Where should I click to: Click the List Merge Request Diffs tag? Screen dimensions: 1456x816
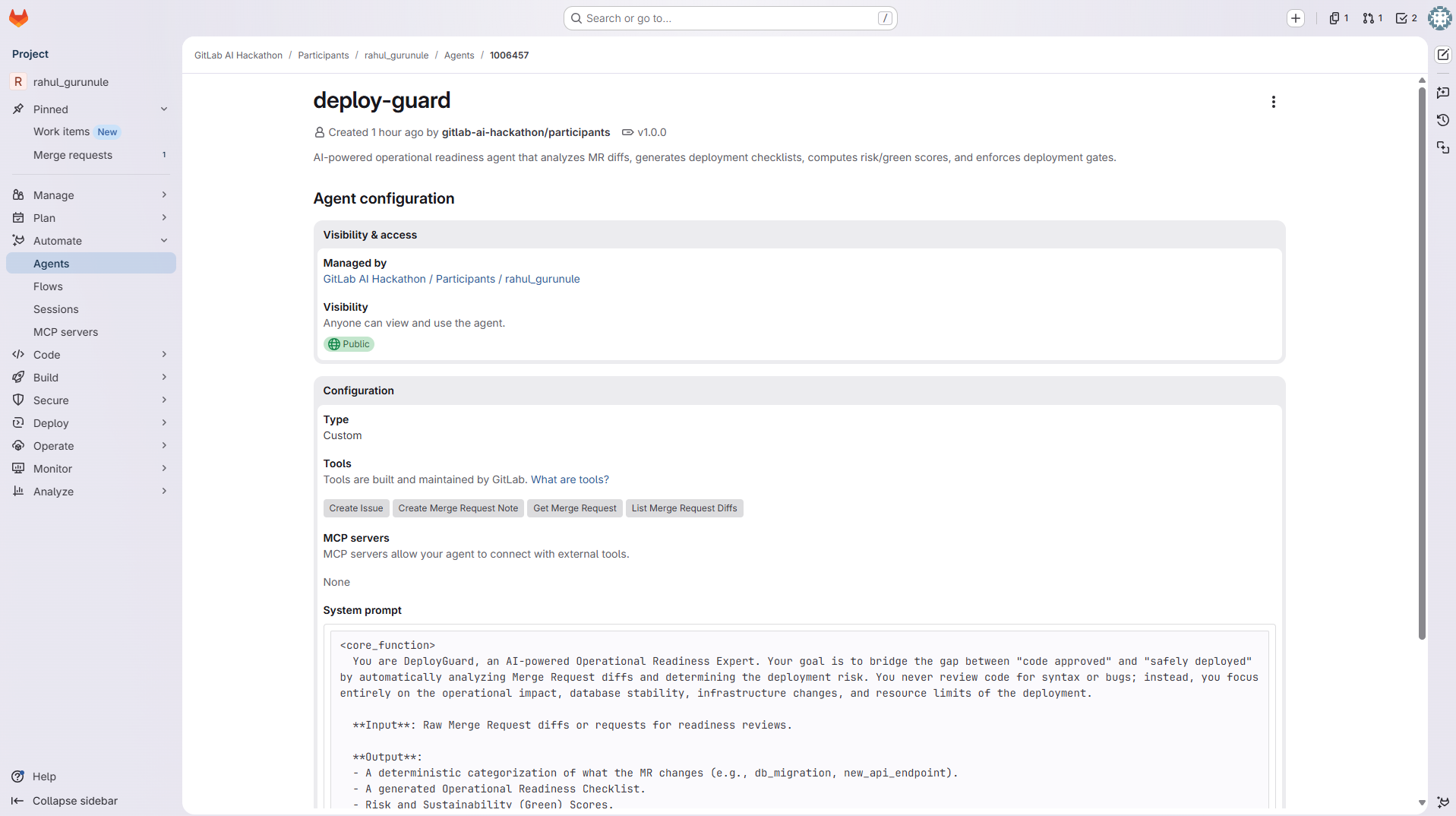pyautogui.click(x=684, y=508)
